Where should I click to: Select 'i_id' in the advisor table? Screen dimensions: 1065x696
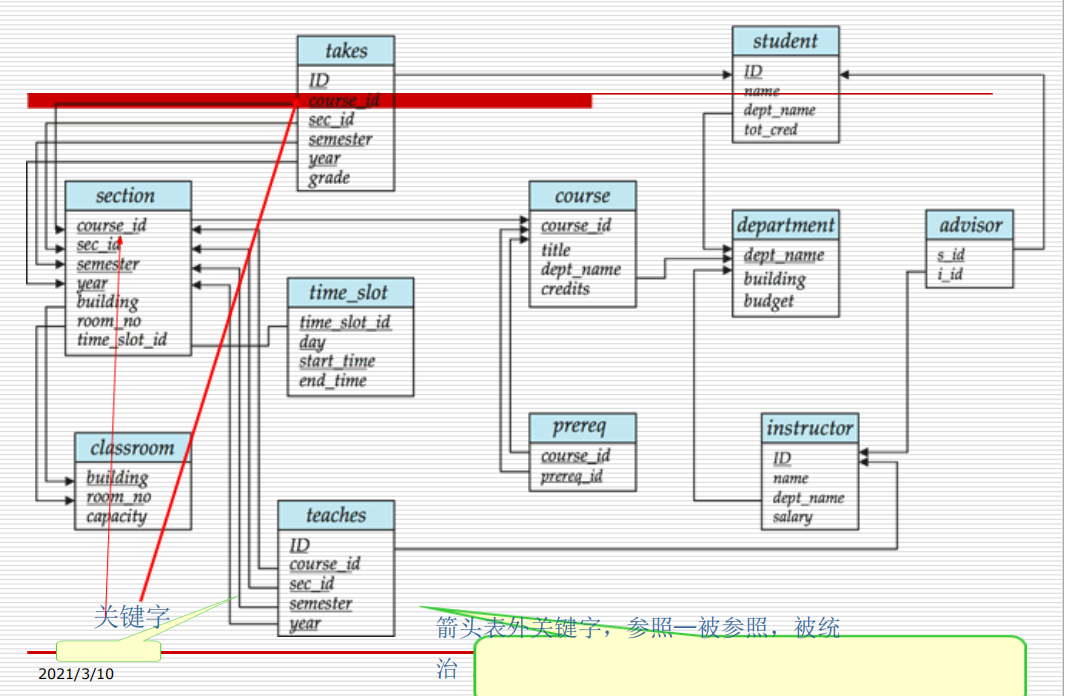click(x=950, y=274)
